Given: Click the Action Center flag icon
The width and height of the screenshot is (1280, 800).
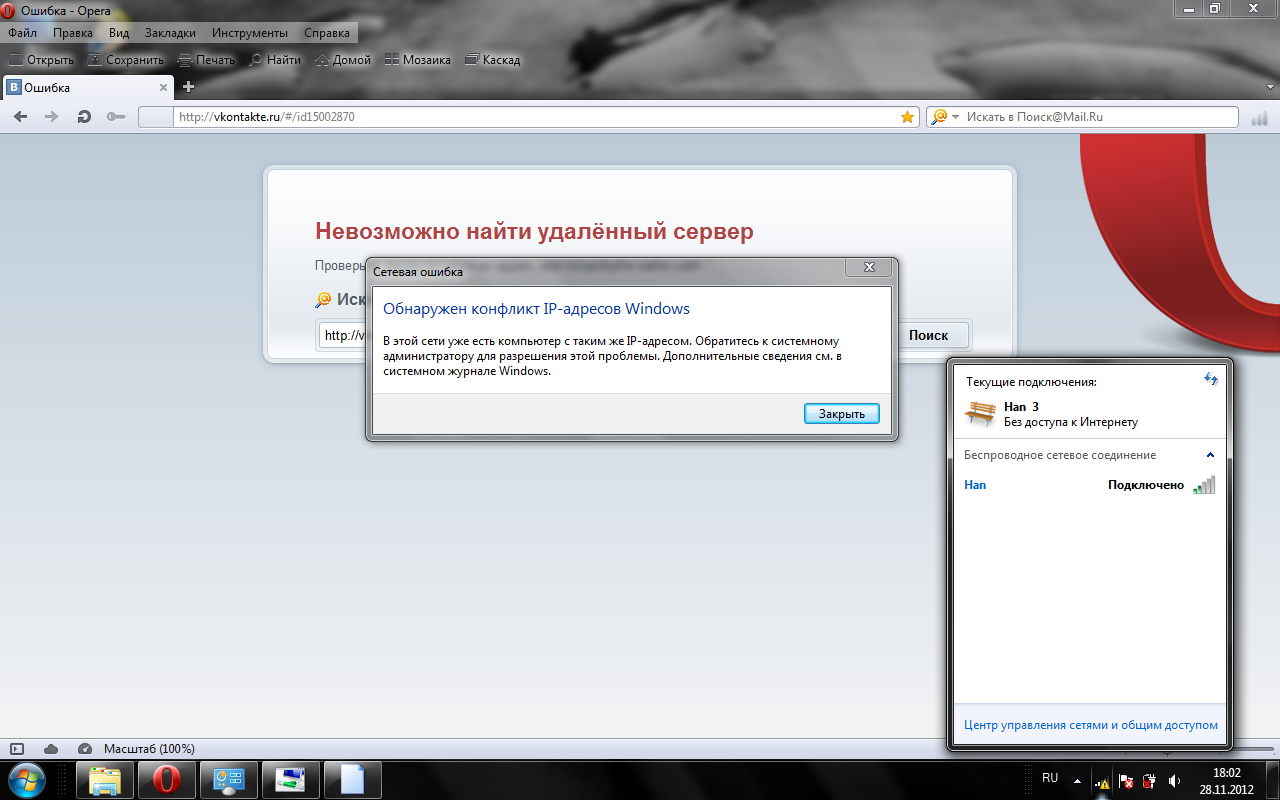Looking at the screenshot, I should pyautogui.click(x=1126, y=780).
